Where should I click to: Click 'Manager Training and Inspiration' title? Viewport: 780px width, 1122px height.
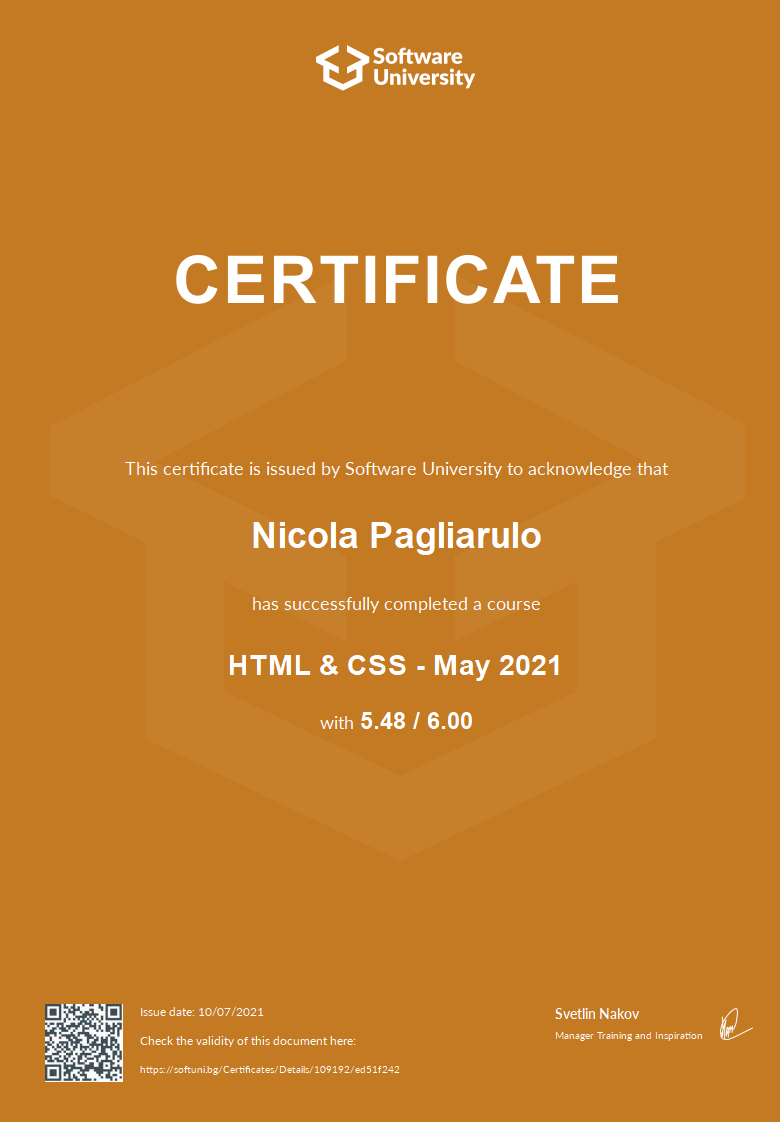(628, 1035)
